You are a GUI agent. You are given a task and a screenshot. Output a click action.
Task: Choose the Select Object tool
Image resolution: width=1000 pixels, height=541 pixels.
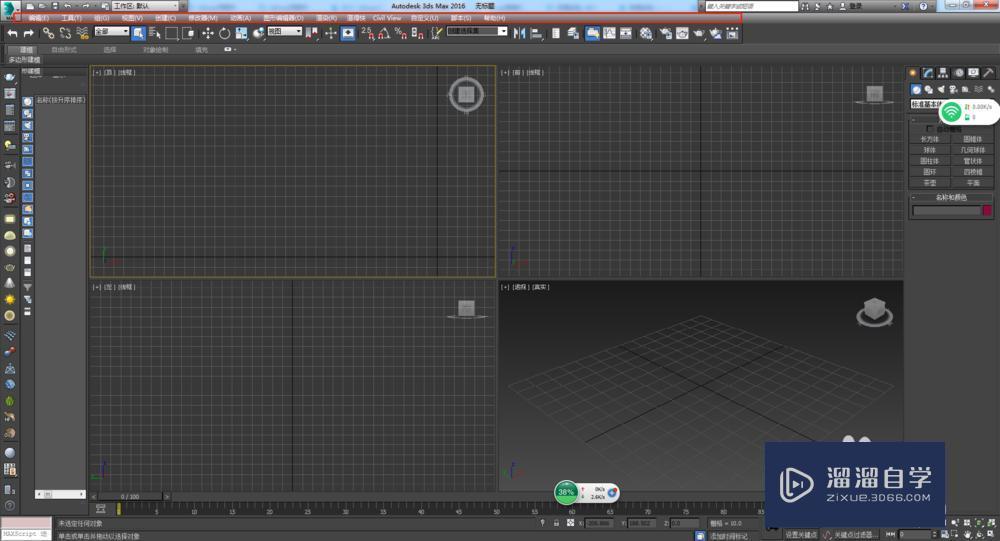(138, 33)
